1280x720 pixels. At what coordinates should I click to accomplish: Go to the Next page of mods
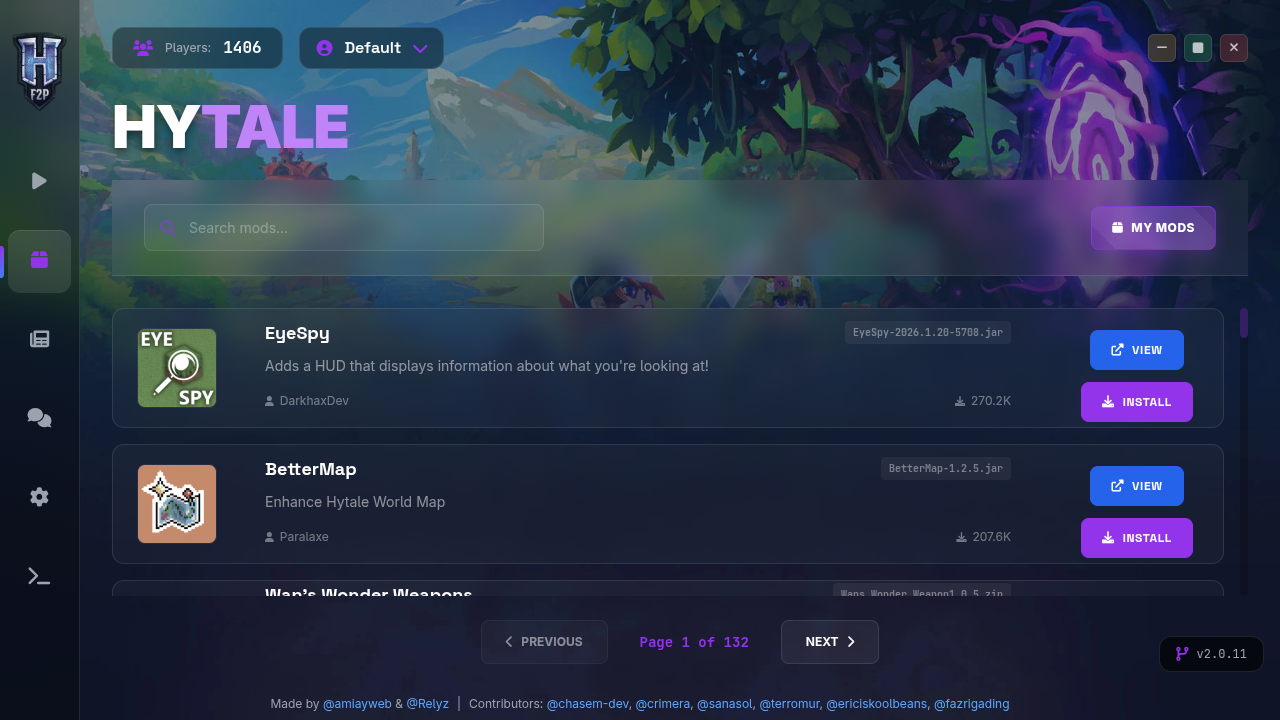coord(830,642)
